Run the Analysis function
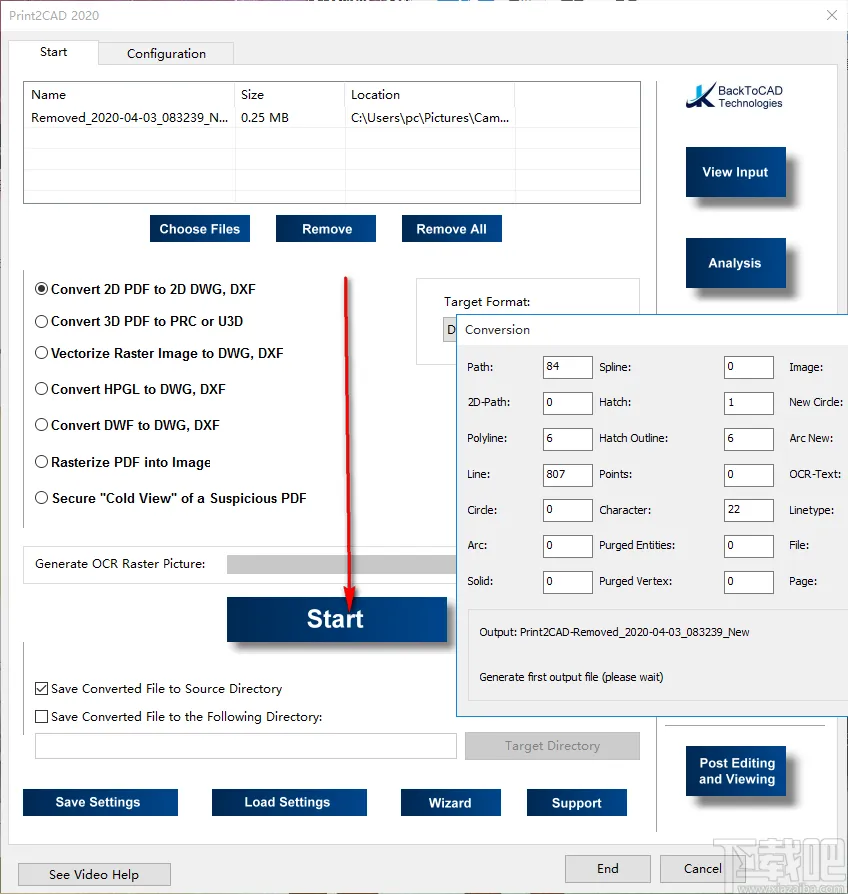Screen dimensions: 848x894 [x=736, y=263]
